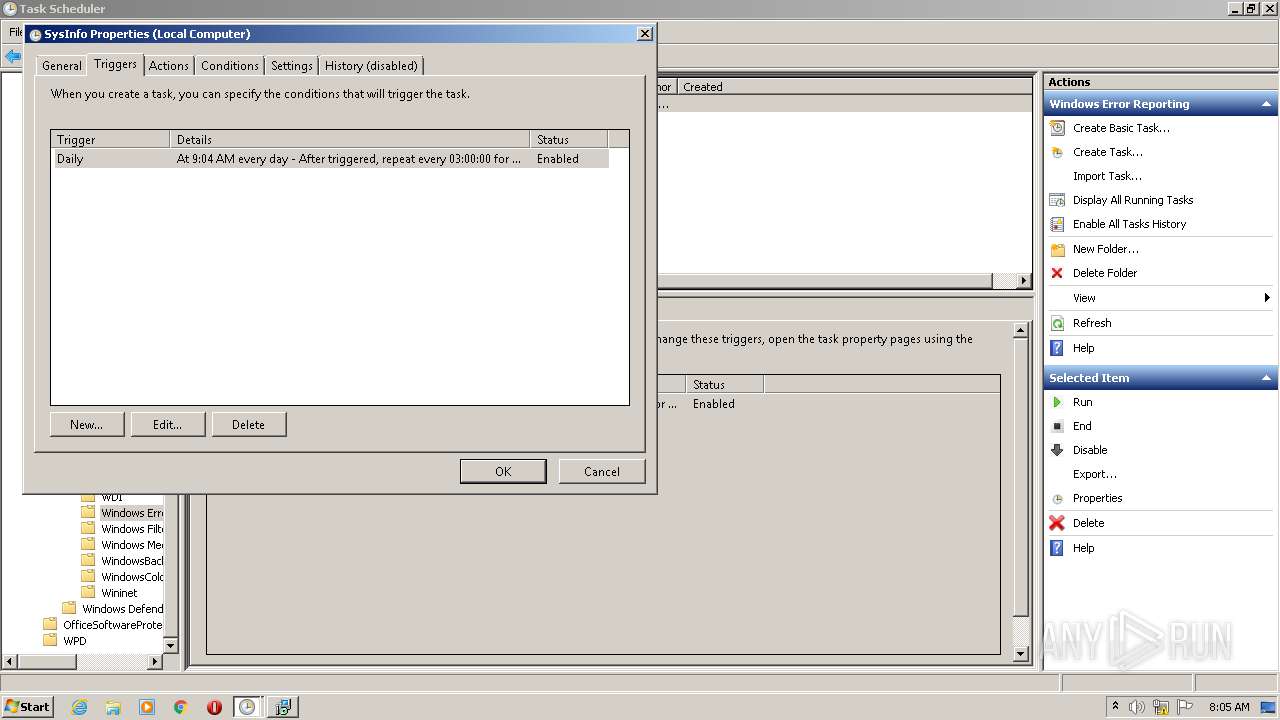Select the OfficeSoftwareProtection folder in tree

pyautogui.click(x=112, y=625)
